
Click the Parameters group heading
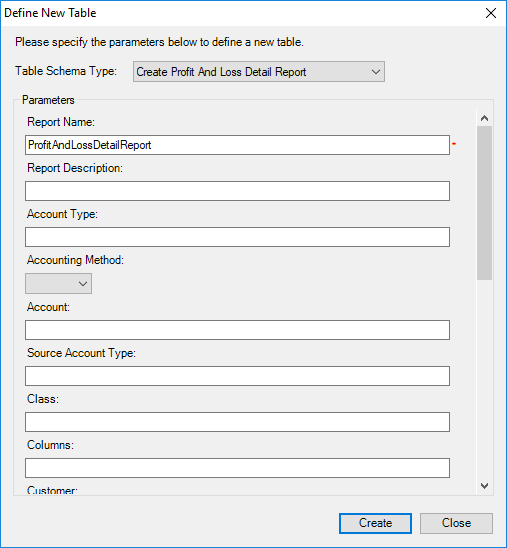pos(48,100)
